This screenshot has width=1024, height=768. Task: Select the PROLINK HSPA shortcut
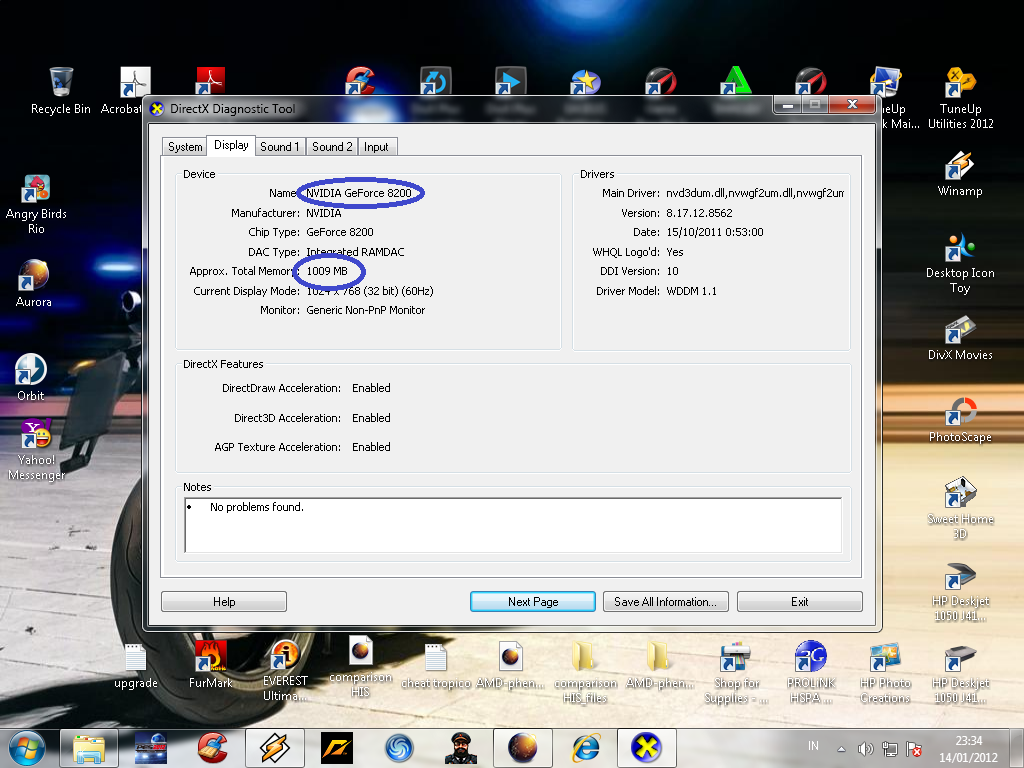[810, 673]
